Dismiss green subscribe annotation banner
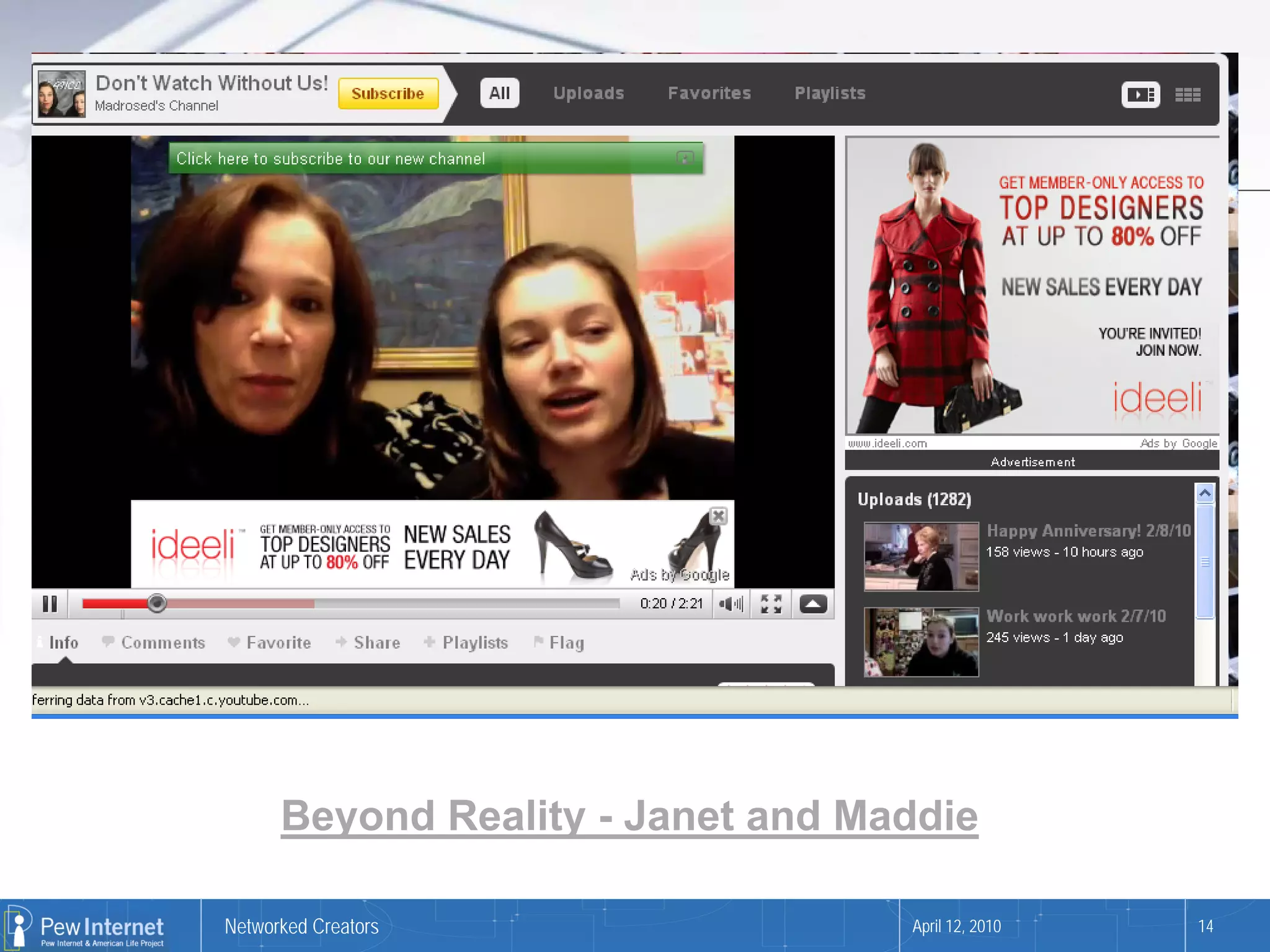This screenshot has width=1270, height=952. (685, 158)
